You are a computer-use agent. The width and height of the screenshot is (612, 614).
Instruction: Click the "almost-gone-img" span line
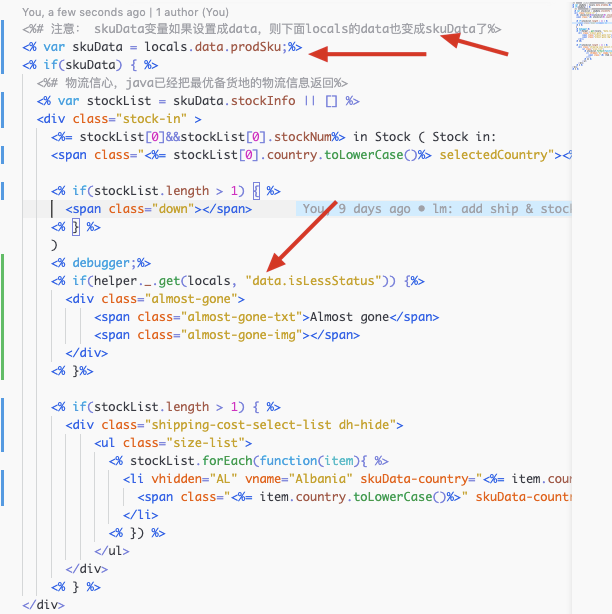[227, 335]
